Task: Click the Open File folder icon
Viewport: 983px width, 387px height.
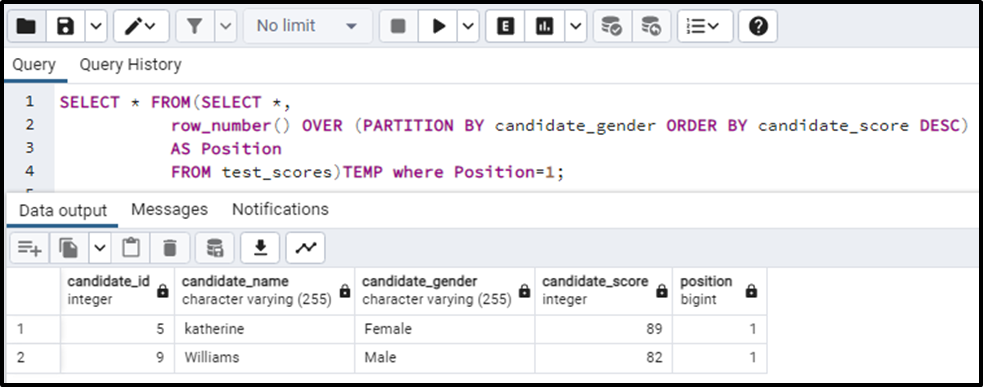Action: (x=26, y=26)
